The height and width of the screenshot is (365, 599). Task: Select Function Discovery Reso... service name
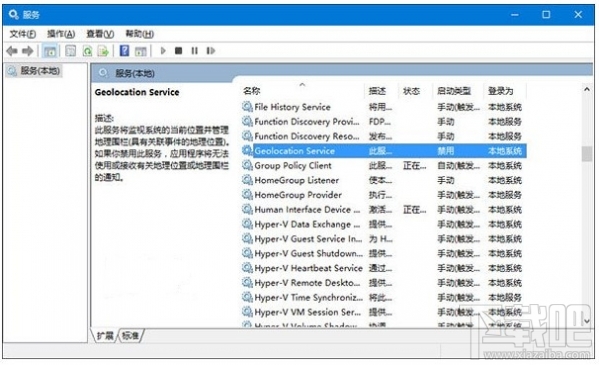point(307,136)
